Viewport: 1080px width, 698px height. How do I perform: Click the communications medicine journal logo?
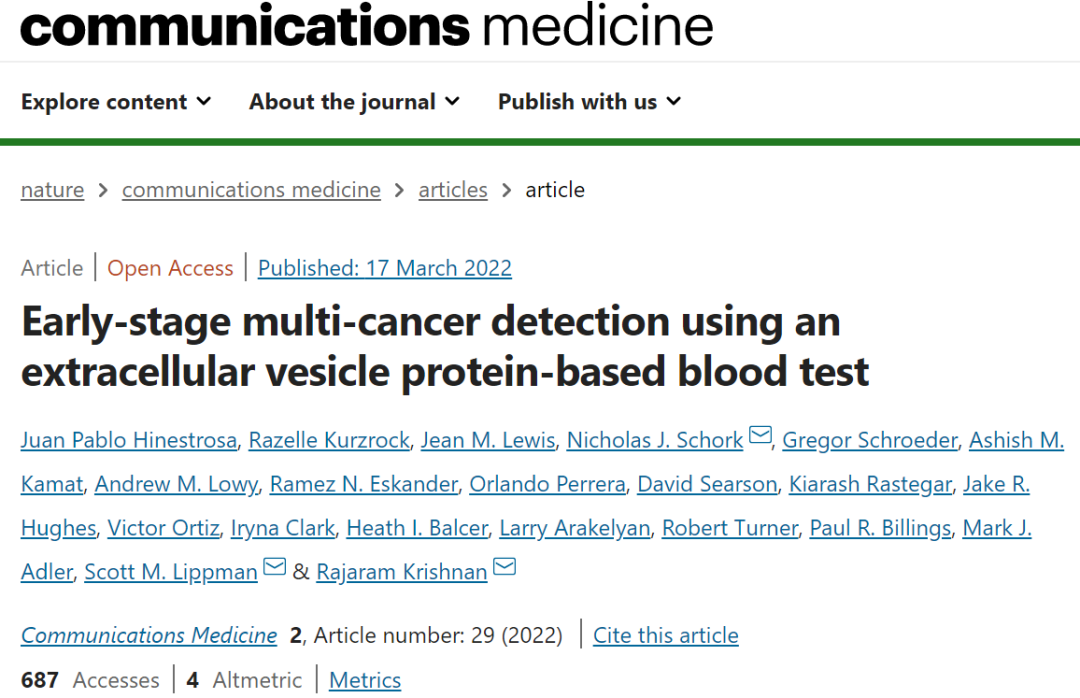[366, 27]
